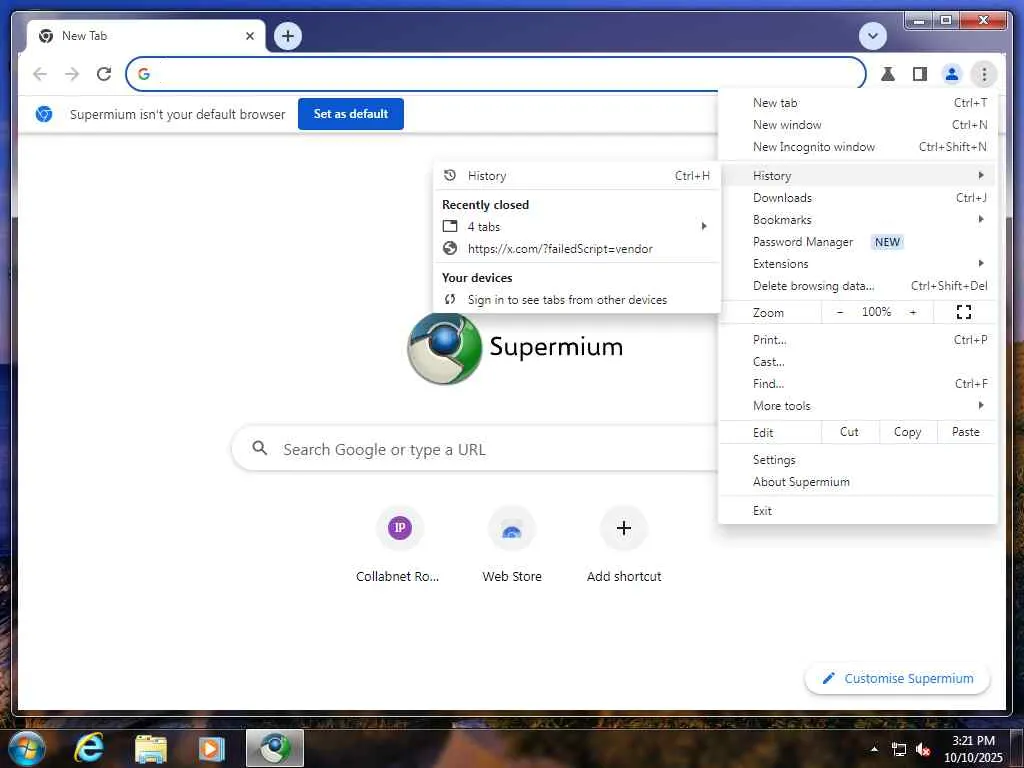The image size is (1024, 768).
Task: Click the Supermium logo on the page
Action: coord(515,347)
